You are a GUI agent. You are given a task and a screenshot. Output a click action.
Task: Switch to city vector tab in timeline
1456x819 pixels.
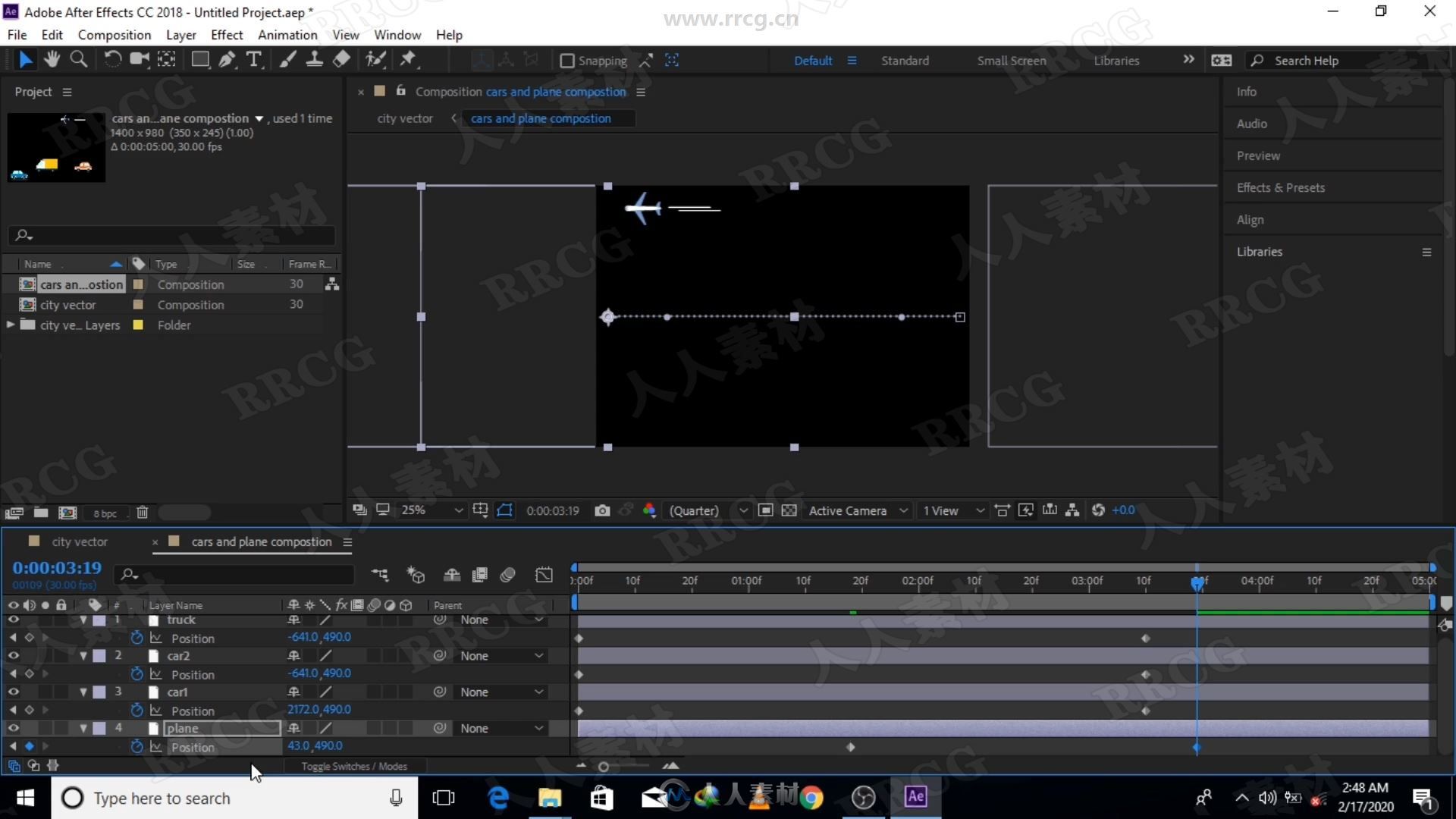point(78,540)
